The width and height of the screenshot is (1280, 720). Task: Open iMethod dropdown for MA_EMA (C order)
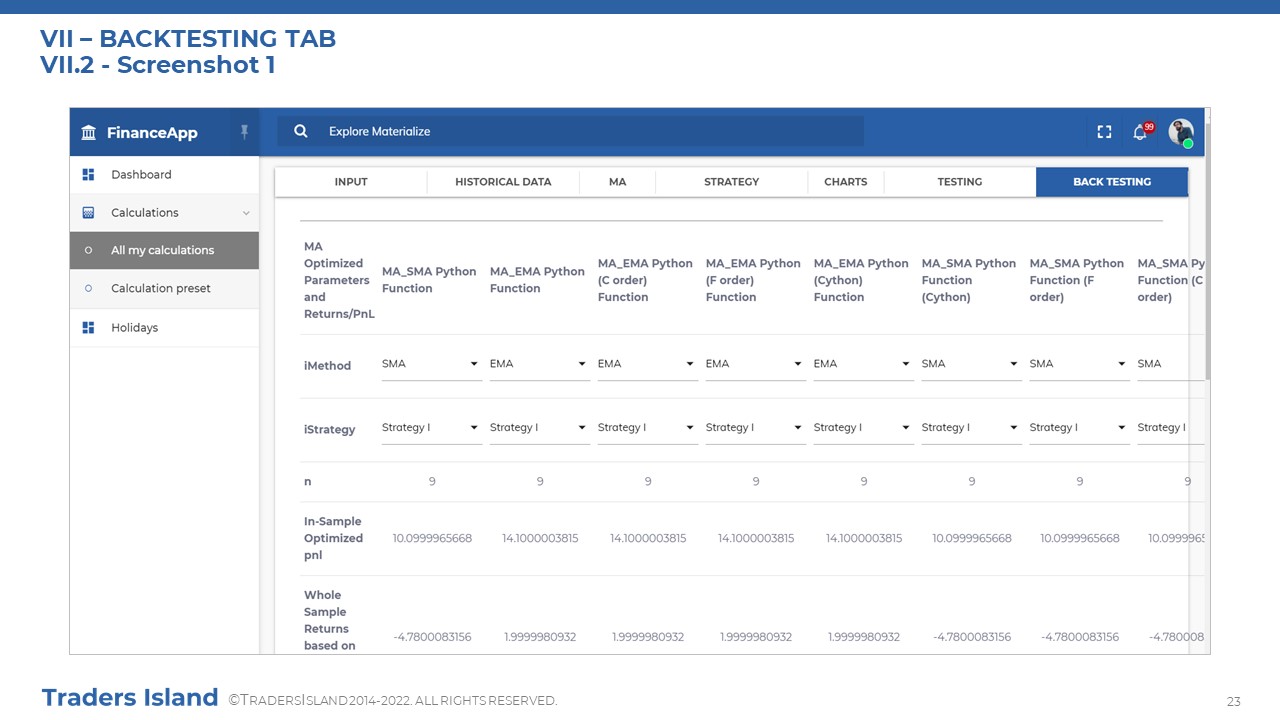coord(647,364)
